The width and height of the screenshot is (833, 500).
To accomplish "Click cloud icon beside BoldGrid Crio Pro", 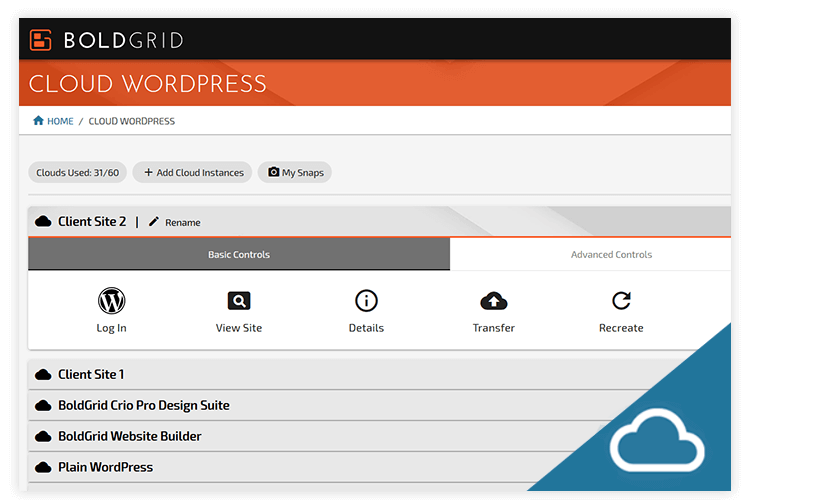I will point(43,405).
